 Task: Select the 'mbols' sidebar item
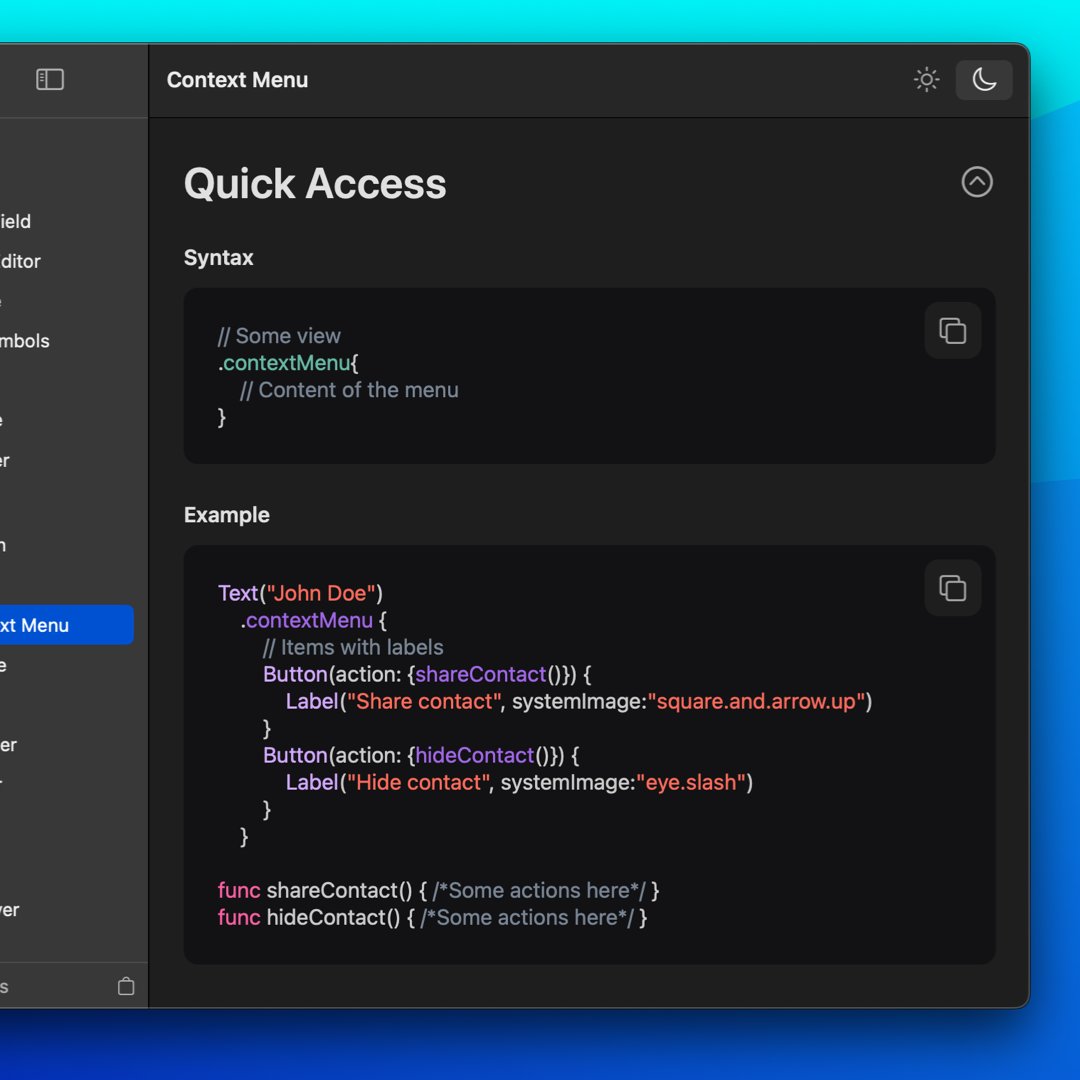pyautogui.click(x=25, y=341)
